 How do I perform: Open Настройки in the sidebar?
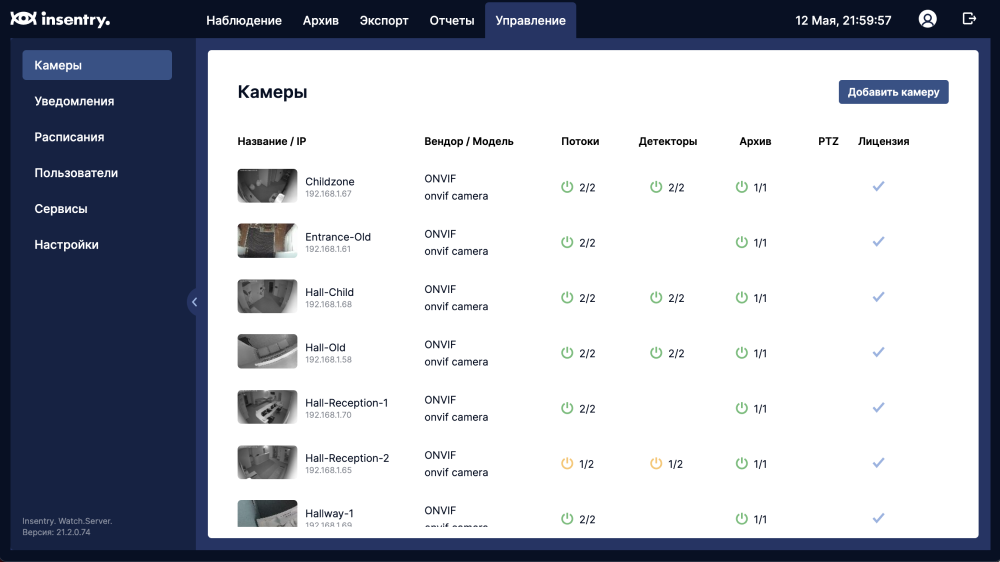66,244
